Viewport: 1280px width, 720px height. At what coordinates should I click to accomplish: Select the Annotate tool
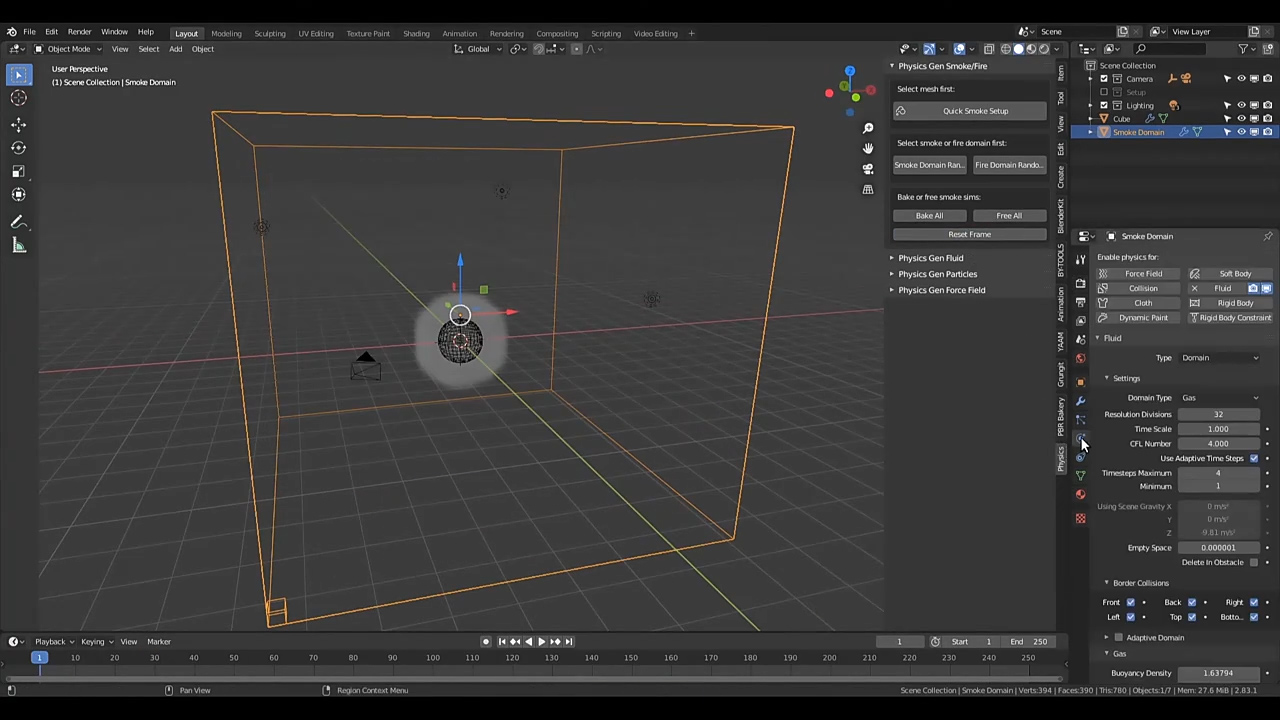(18, 222)
